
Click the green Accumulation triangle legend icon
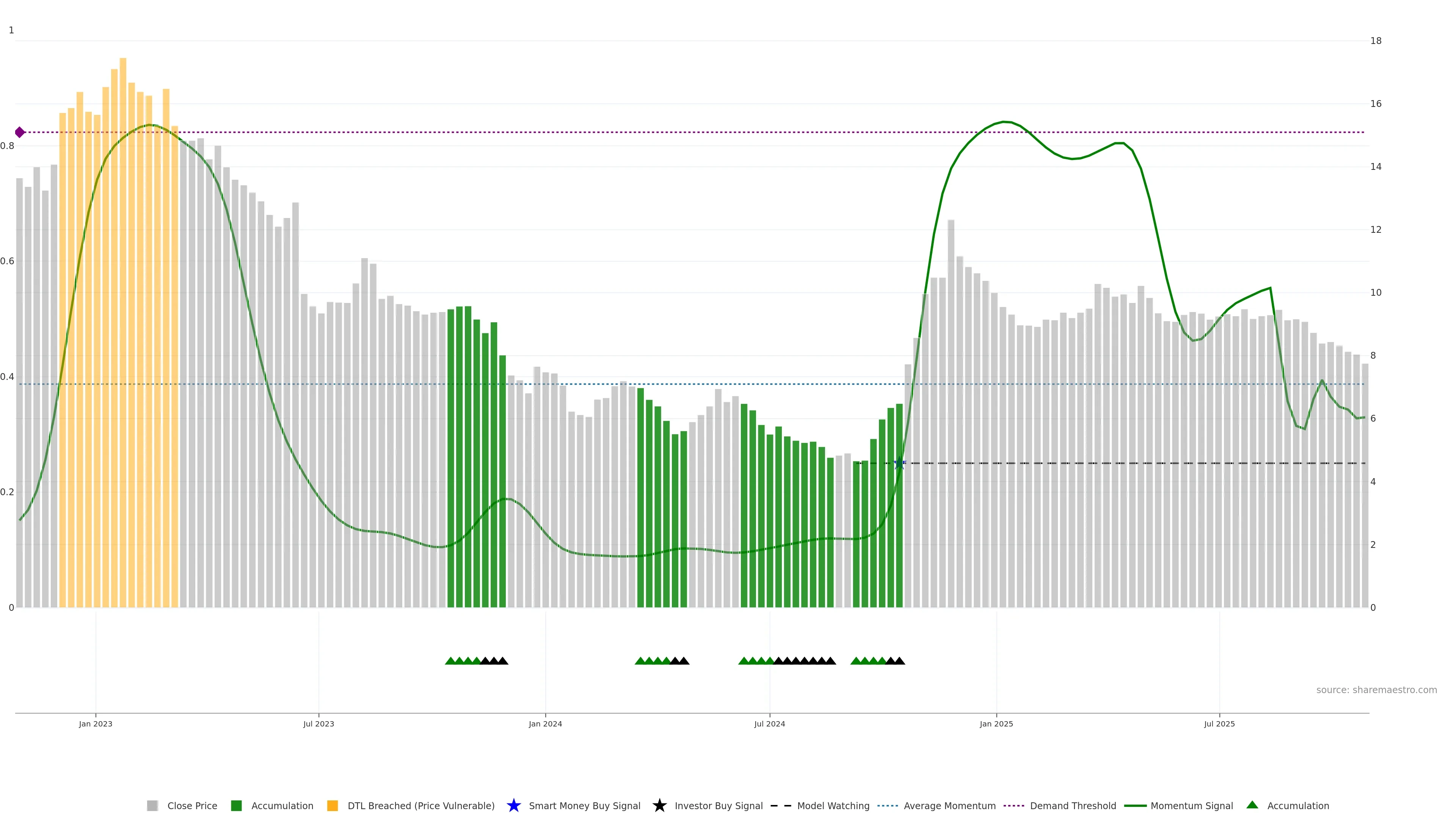pyautogui.click(x=1252, y=805)
